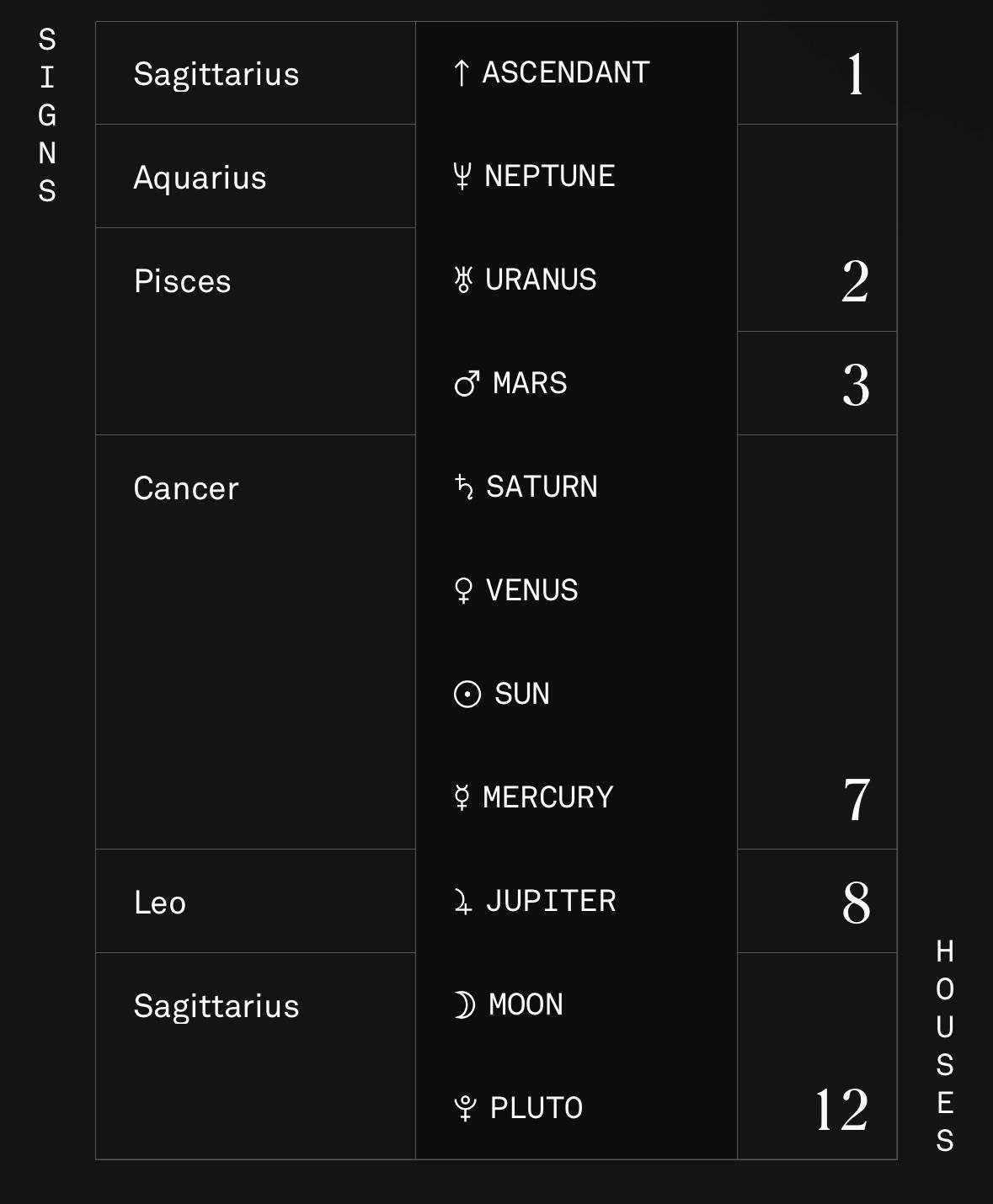This screenshot has height=1204, width=993.
Task: Click the MERCURY planet label
Action: [x=548, y=797]
